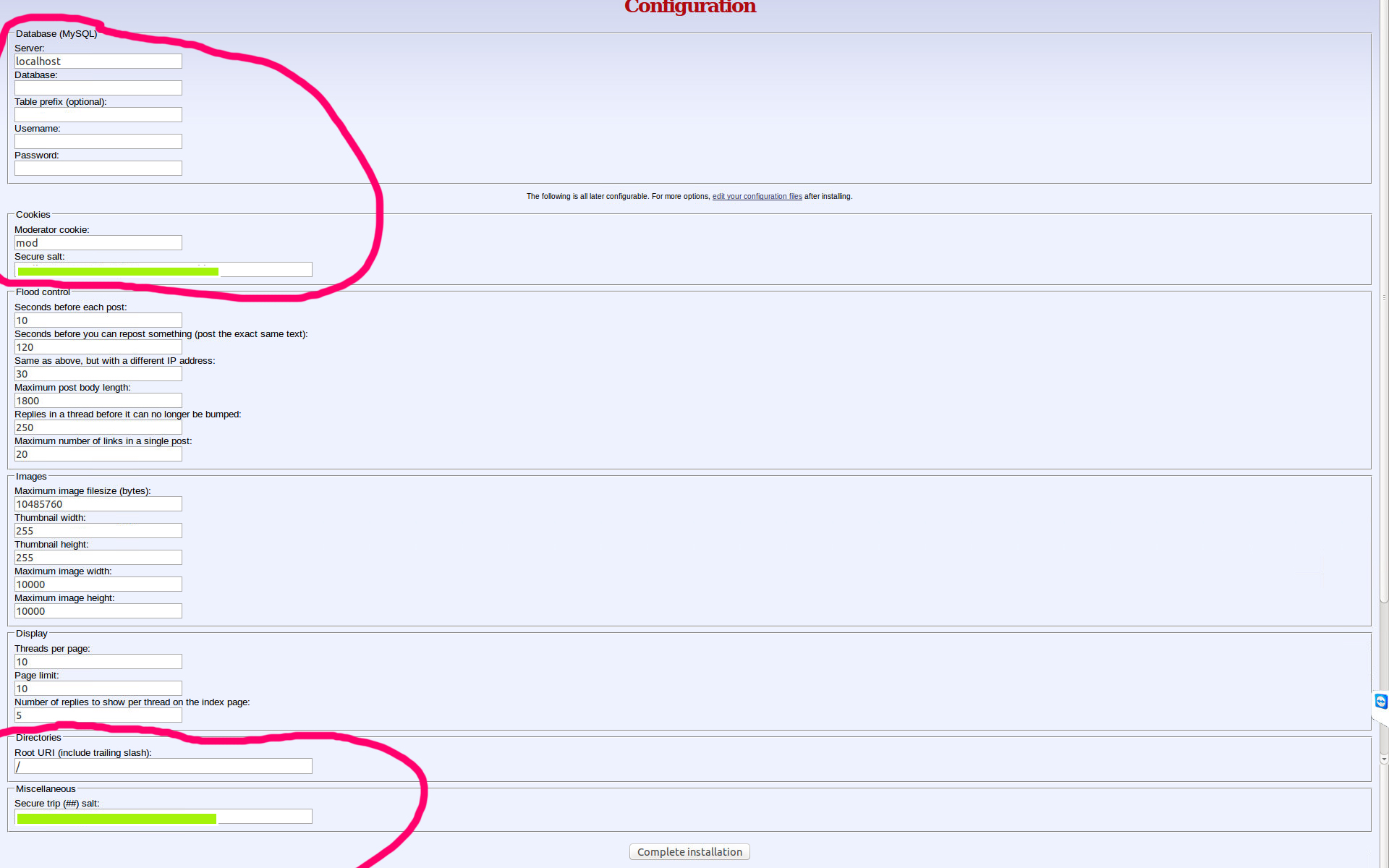Click the Maximum number of links field
Image resolution: width=1389 pixels, height=868 pixels.
[98, 454]
